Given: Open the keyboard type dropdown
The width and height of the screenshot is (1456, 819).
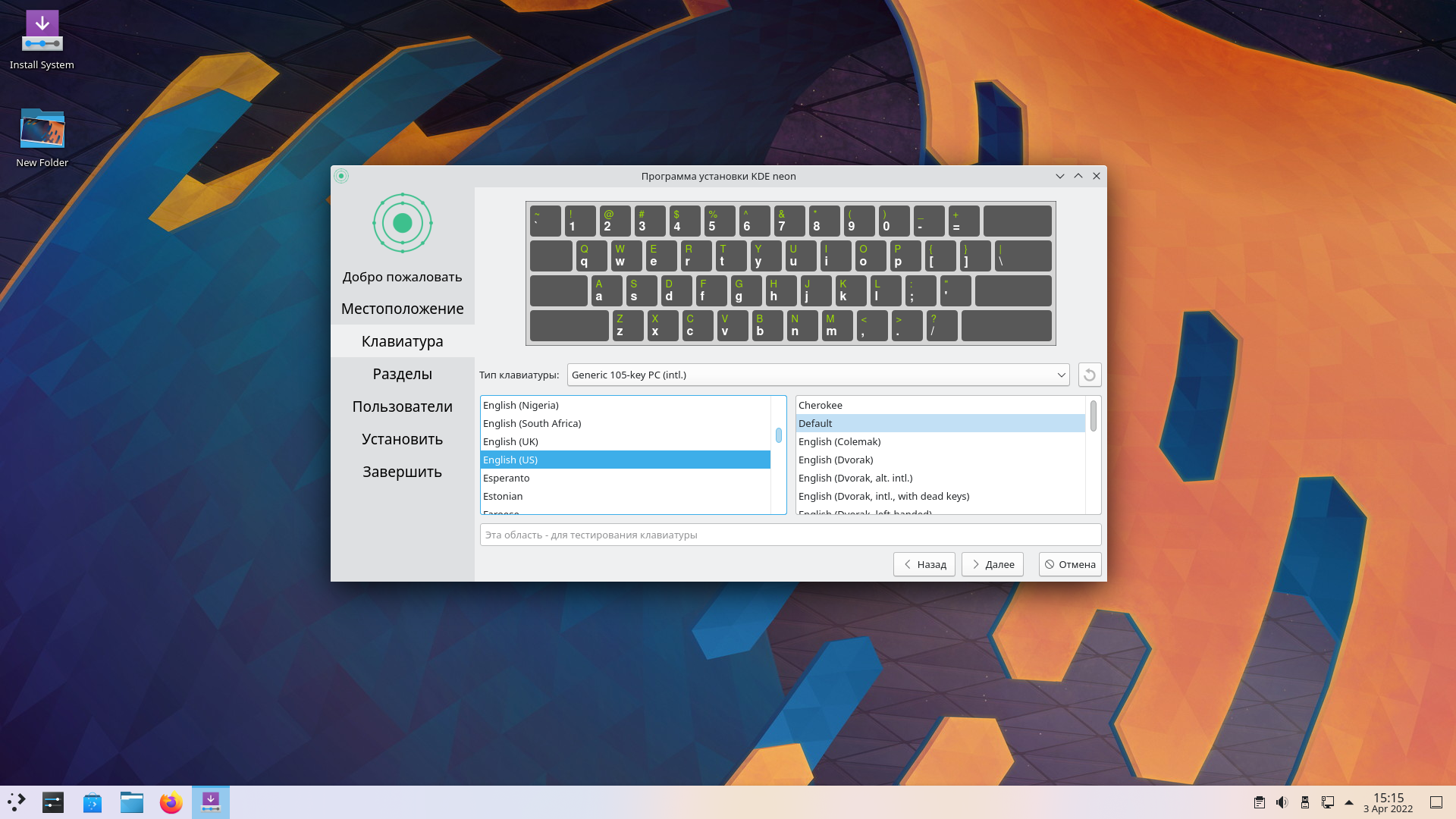Looking at the screenshot, I should [818, 375].
